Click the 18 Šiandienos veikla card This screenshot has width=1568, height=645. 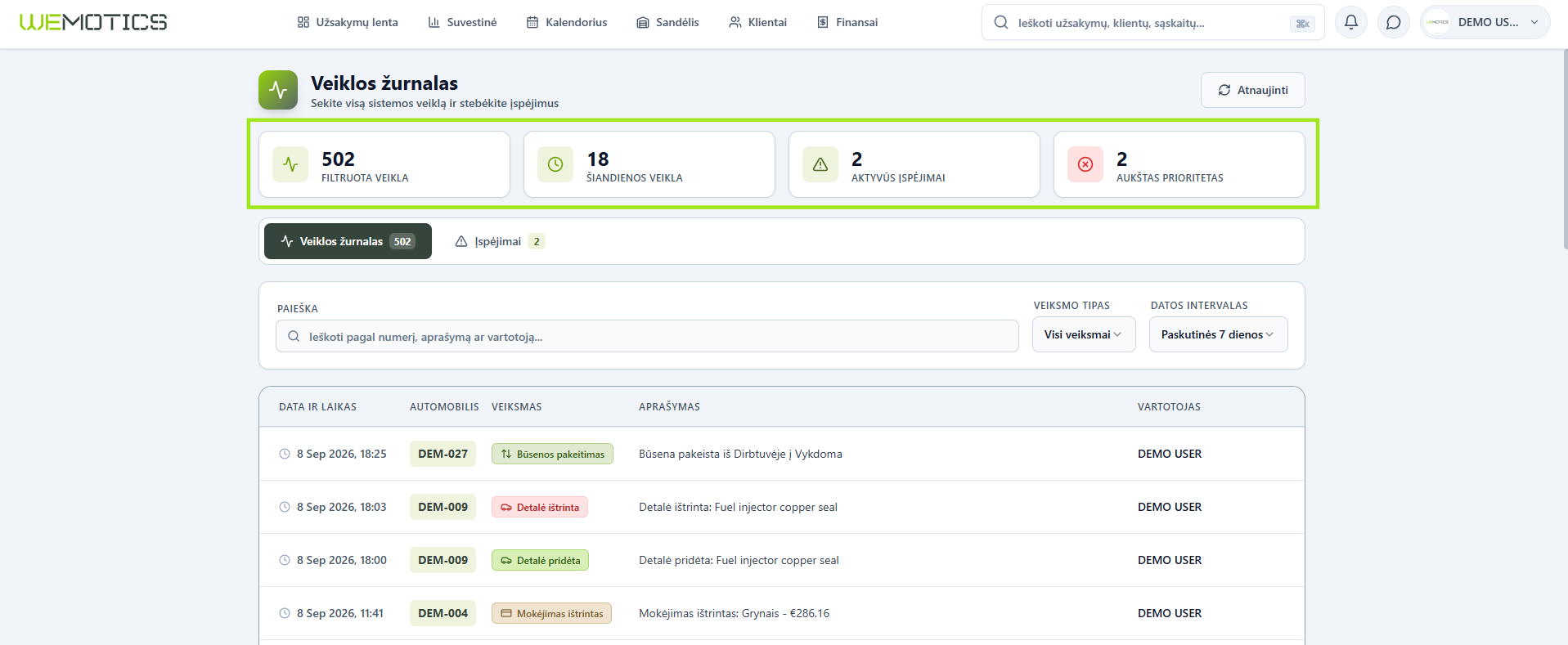coord(649,164)
